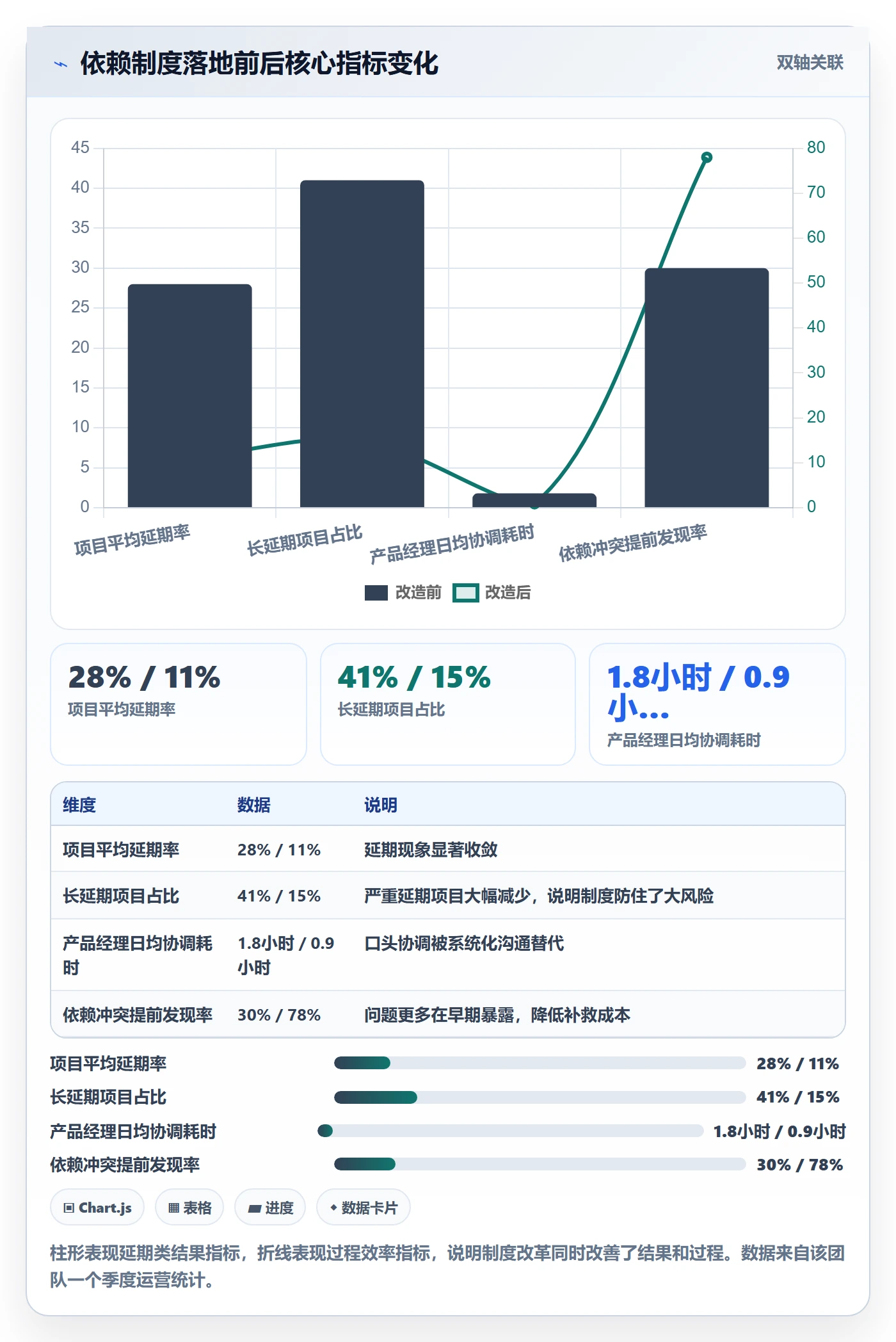Click the 说明 column header

[x=381, y=805]
